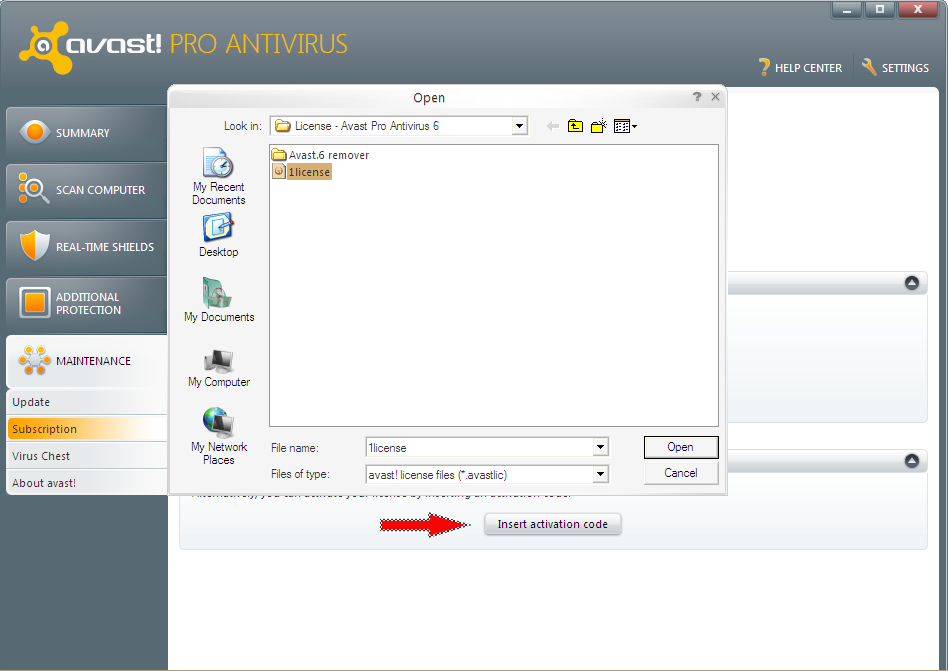Go up one level in the dialog
The height and width of the screenshot is (671, 948).
pos(575,126)
